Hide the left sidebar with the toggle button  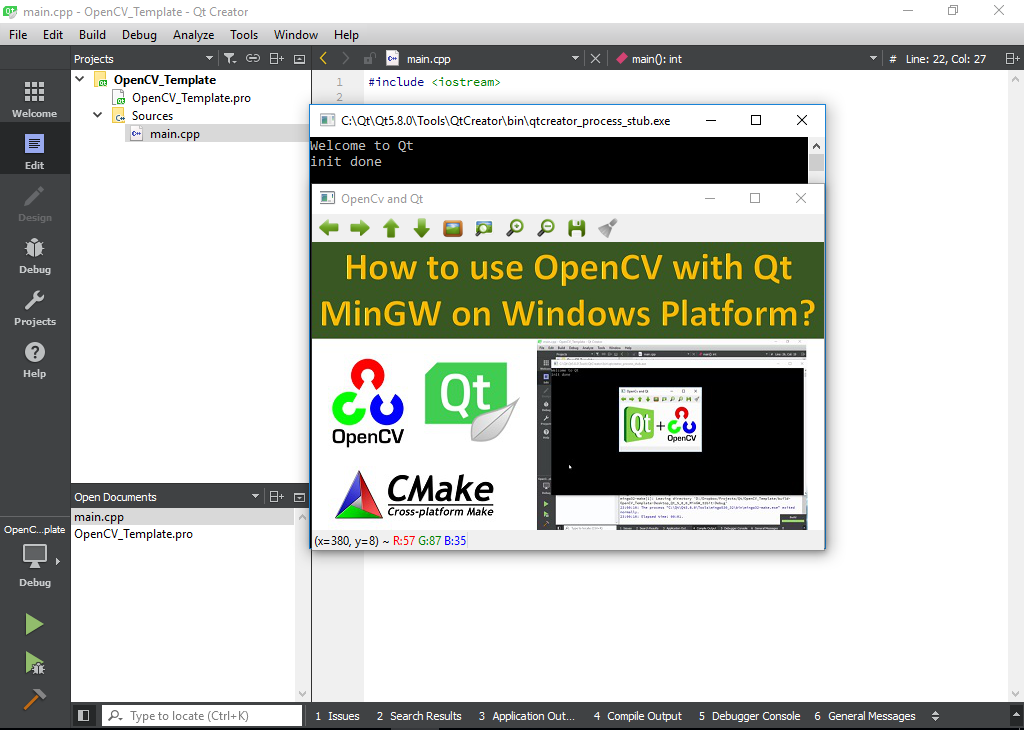click(84, 715)
